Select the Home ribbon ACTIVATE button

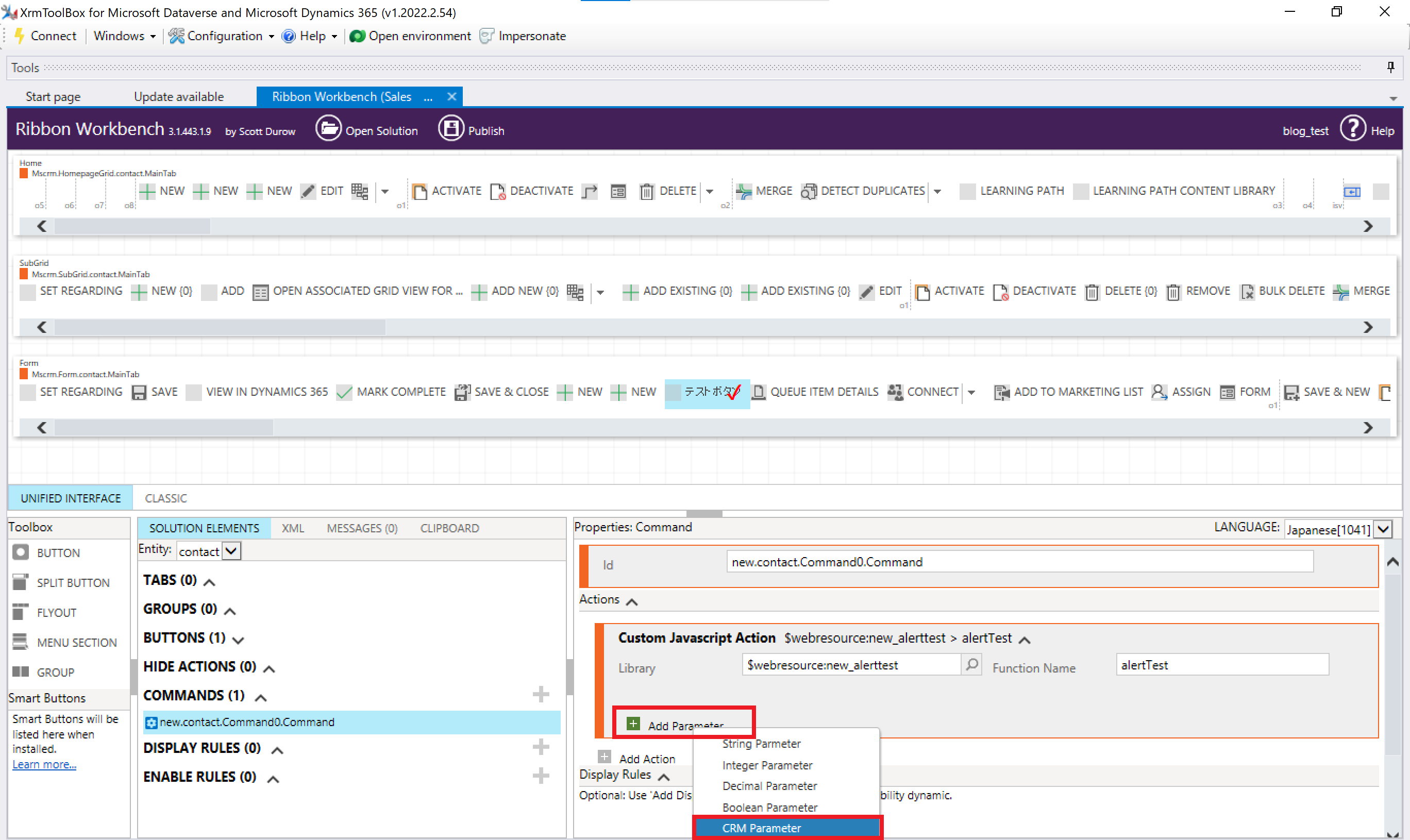447,191
